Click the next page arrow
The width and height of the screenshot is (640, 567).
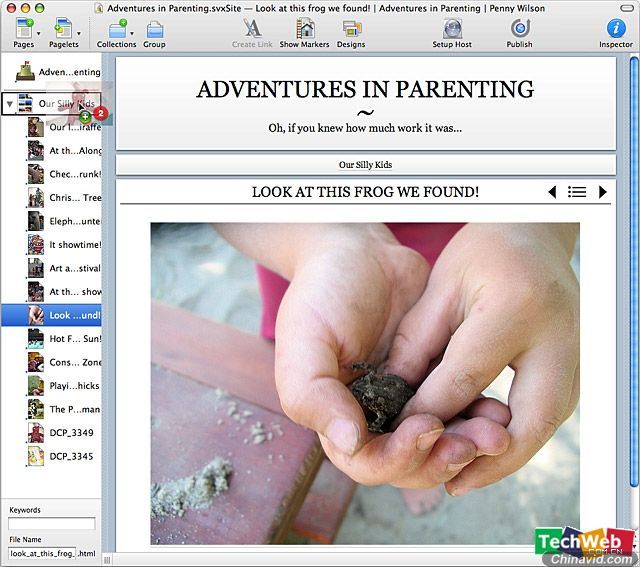(x=602, y=192)
